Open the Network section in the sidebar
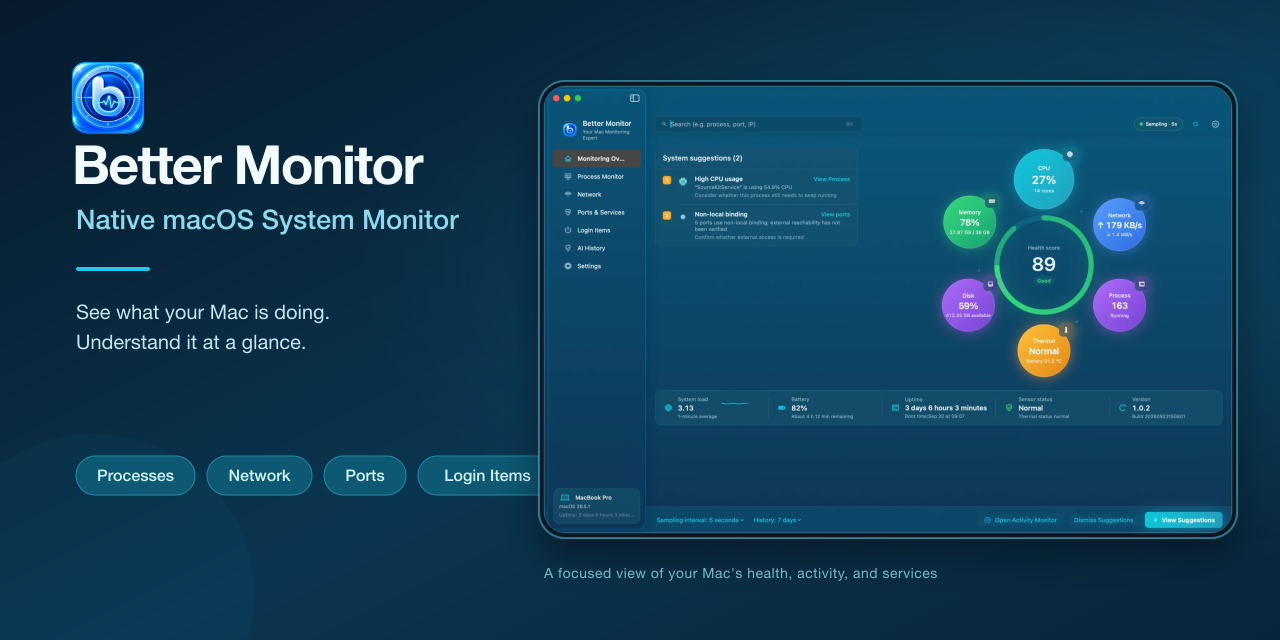 coord(597,194)
